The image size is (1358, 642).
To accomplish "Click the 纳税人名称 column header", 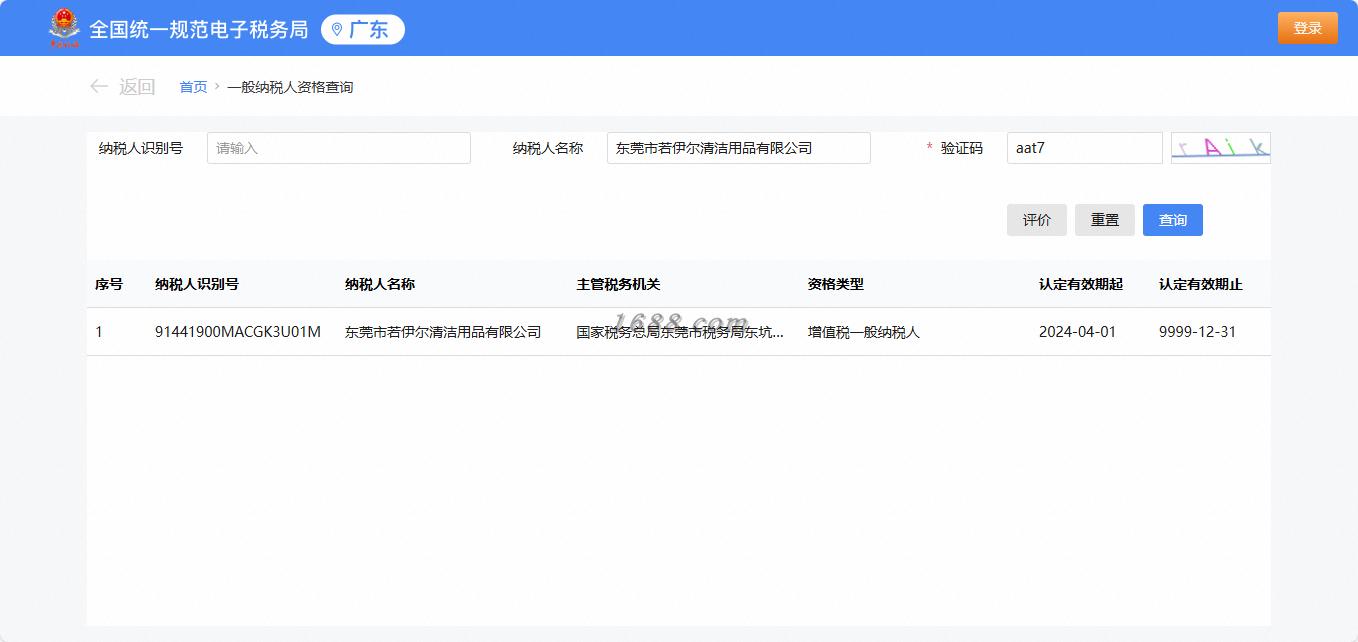I will 380,284.
